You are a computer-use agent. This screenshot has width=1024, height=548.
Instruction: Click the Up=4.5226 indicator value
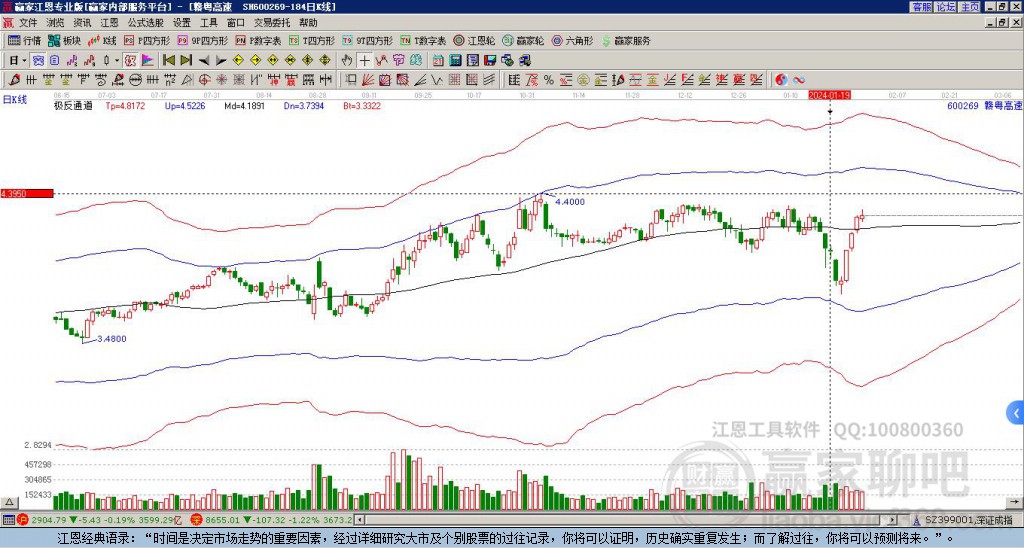(x=185, y=106)
